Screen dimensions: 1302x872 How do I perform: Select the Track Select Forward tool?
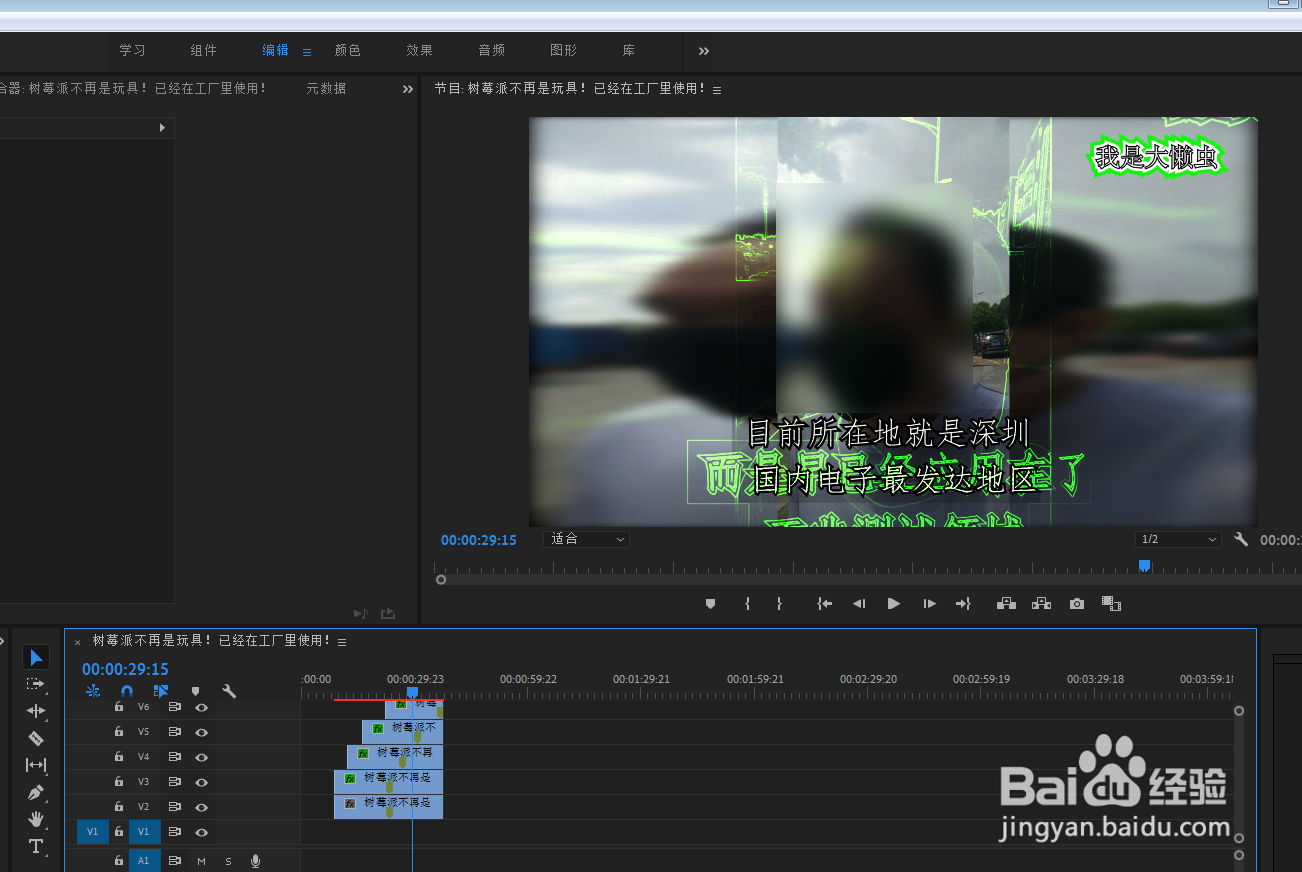point(36,684)
